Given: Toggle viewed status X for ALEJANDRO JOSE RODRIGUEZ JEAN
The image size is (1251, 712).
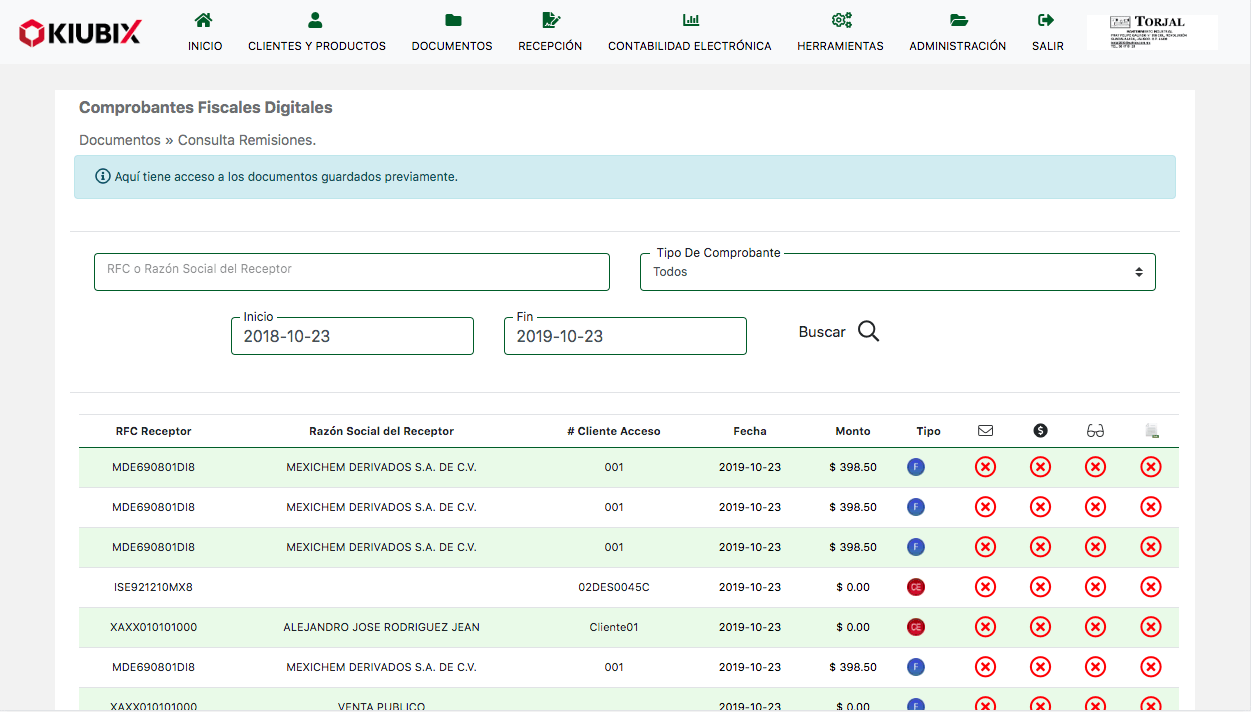Looking at the screenshot, I should coord(1095,627).
